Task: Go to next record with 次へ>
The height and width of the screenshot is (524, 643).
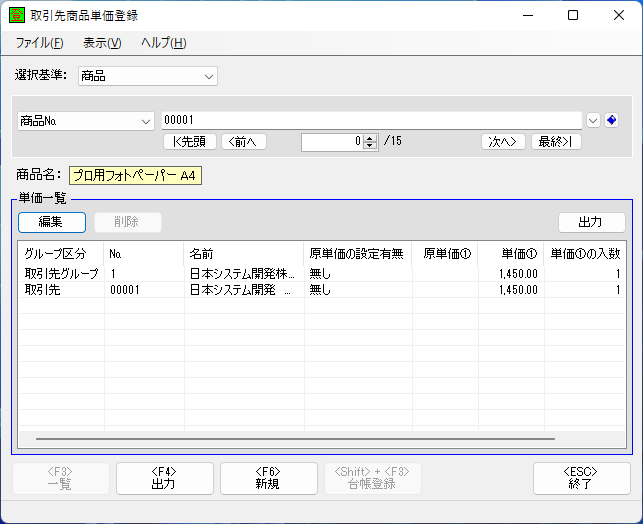Action: point(503,141)
